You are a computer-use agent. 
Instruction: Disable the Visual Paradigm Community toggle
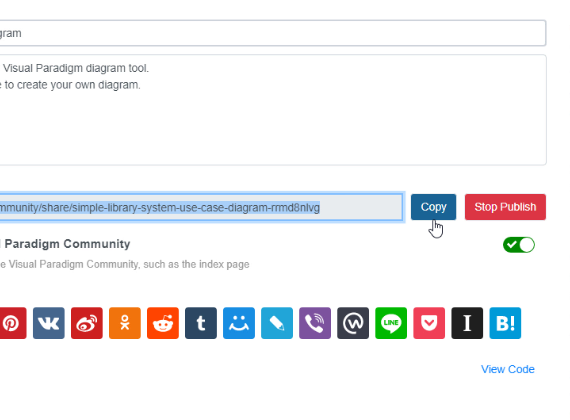(x=519, y=245)
